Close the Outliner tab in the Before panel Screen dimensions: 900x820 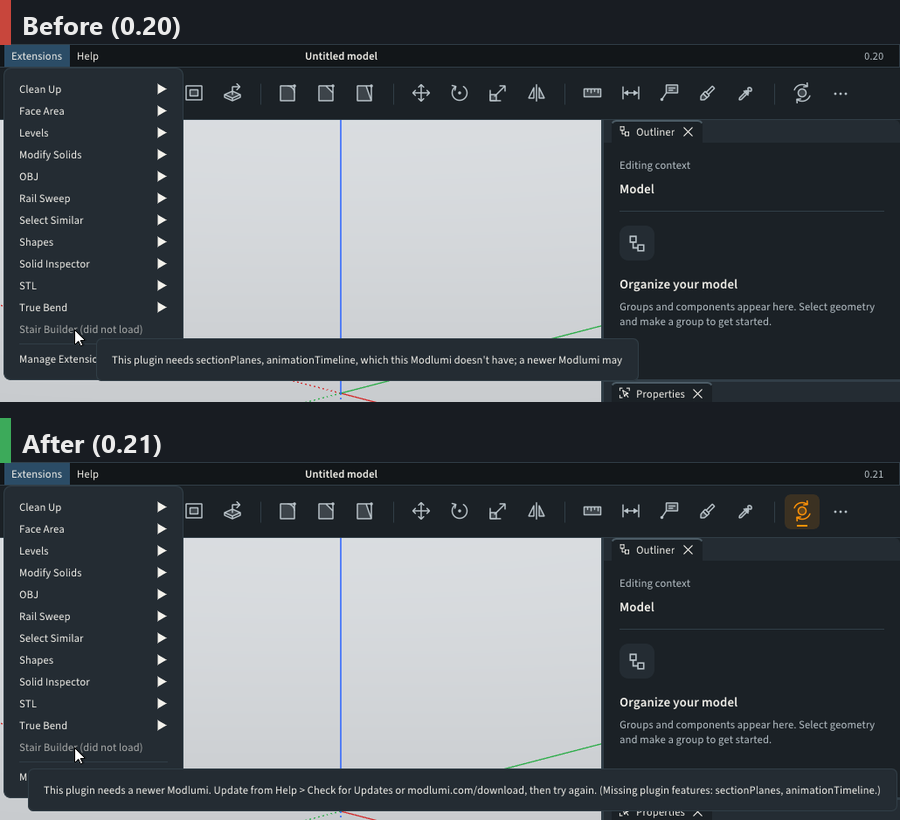(688, 132)
